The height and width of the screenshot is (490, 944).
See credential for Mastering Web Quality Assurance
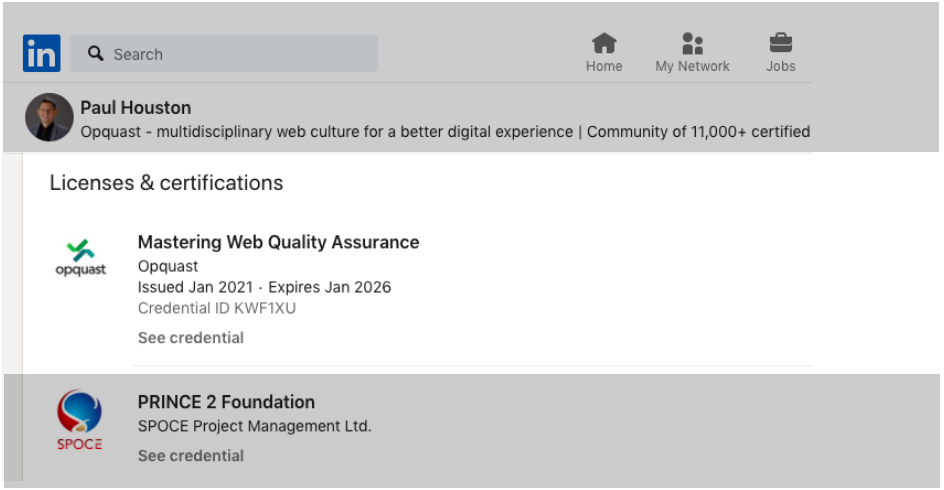point(190,338)
